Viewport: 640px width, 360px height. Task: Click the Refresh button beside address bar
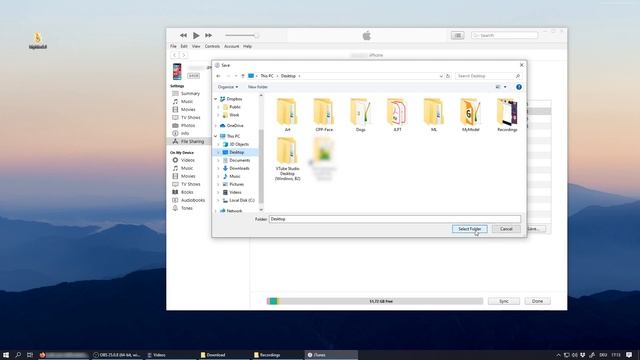tap(448, 76)
